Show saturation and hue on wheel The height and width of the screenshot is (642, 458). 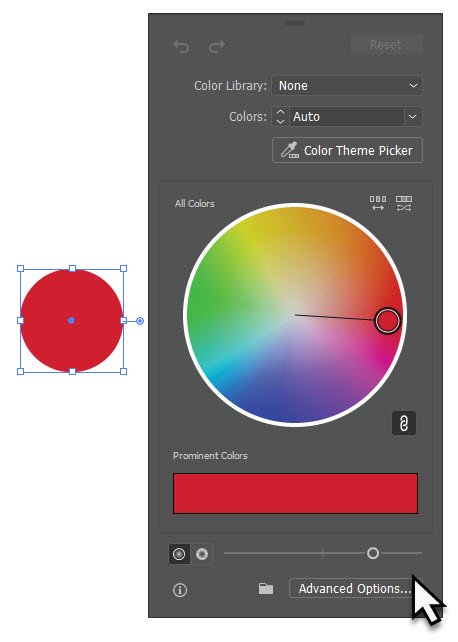pos(179,554)
